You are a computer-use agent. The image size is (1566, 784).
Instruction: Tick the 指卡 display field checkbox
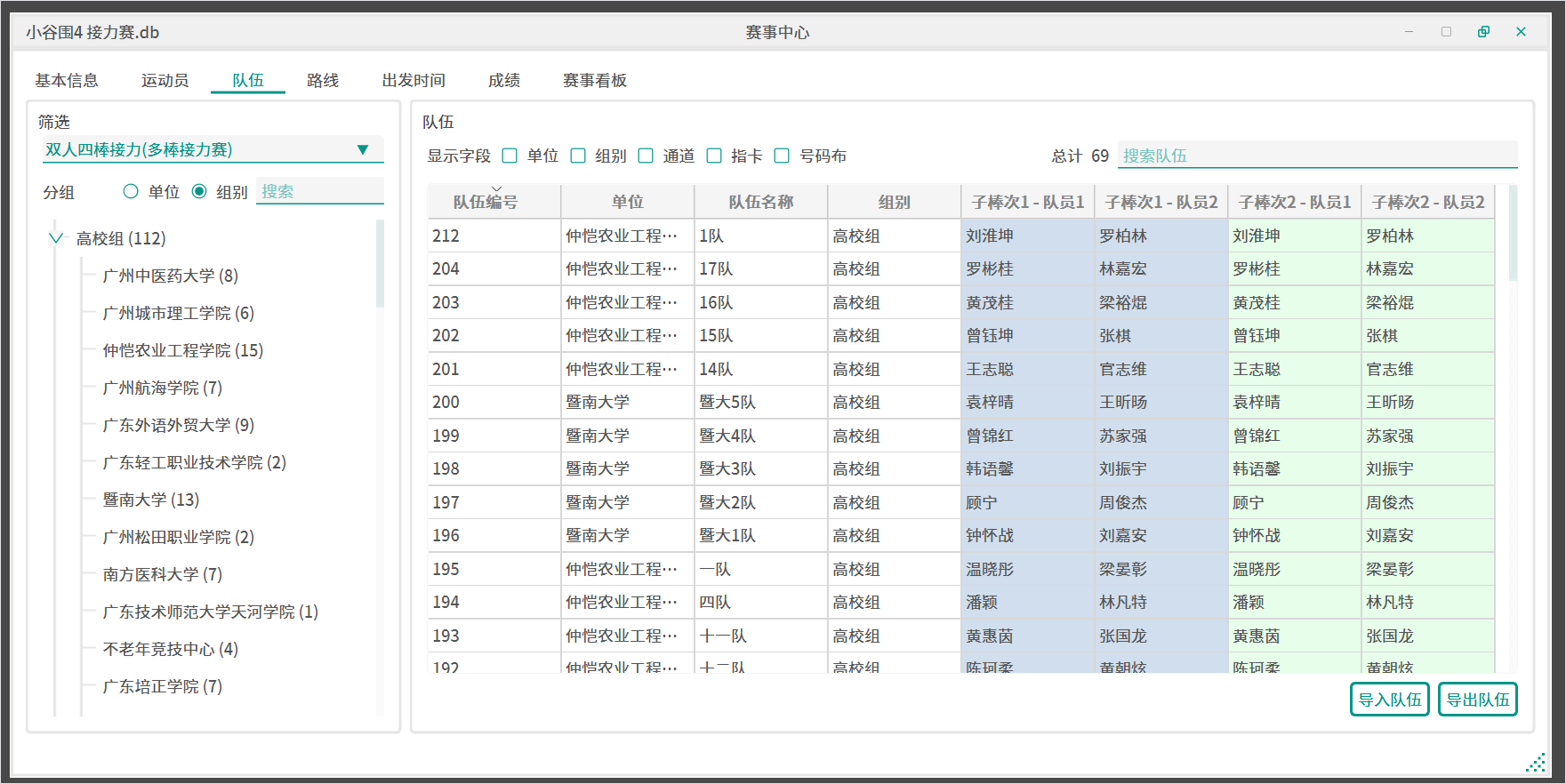(x=714, y=156)
